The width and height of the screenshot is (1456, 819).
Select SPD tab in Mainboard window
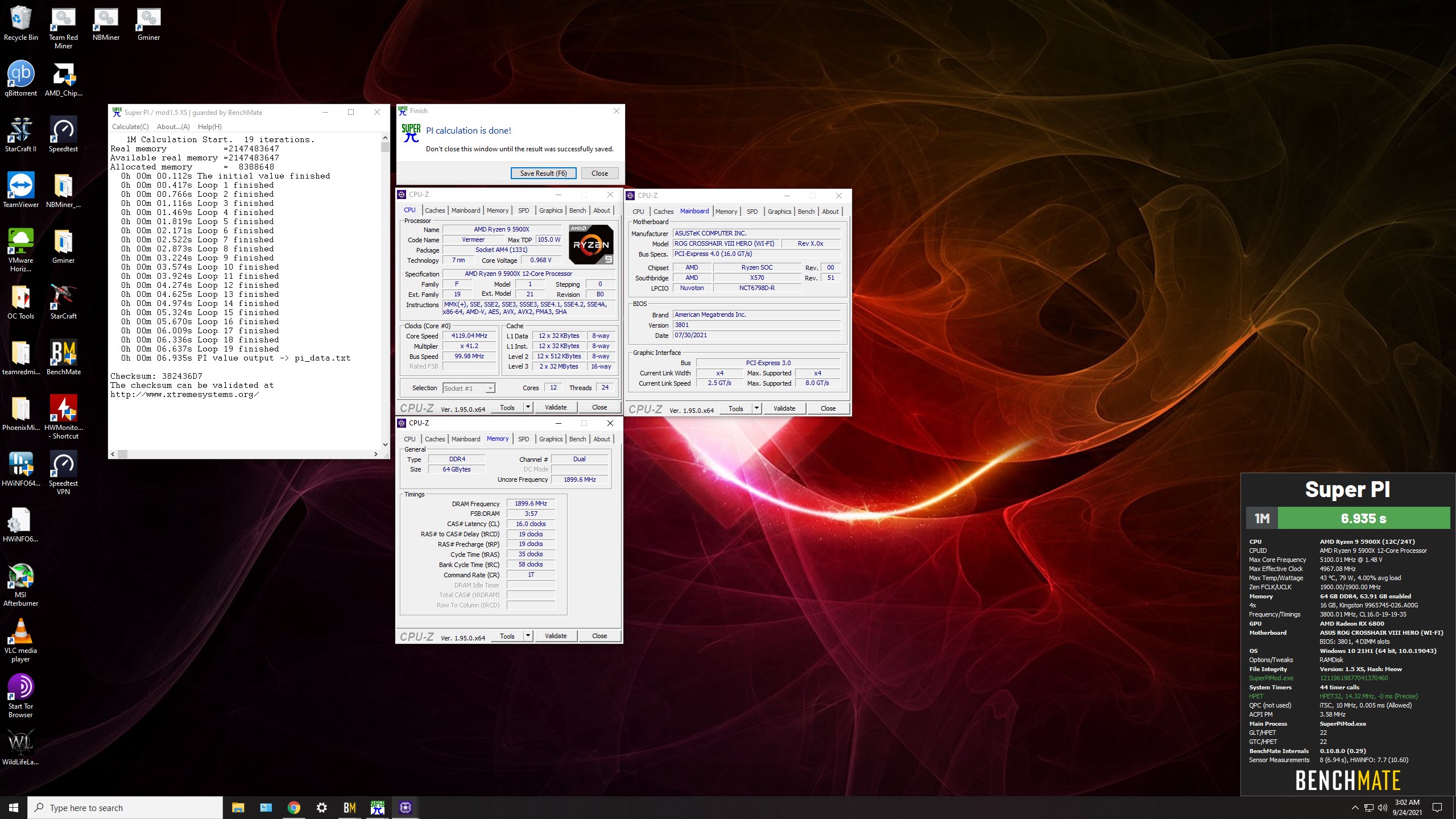point(752,212)
